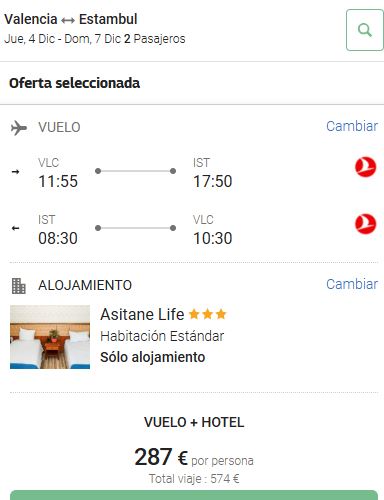Click the dates and 2 Pasajeros summary
Image resolution: width=384 pixels, height=500 pixels.
tap(95, 39)
